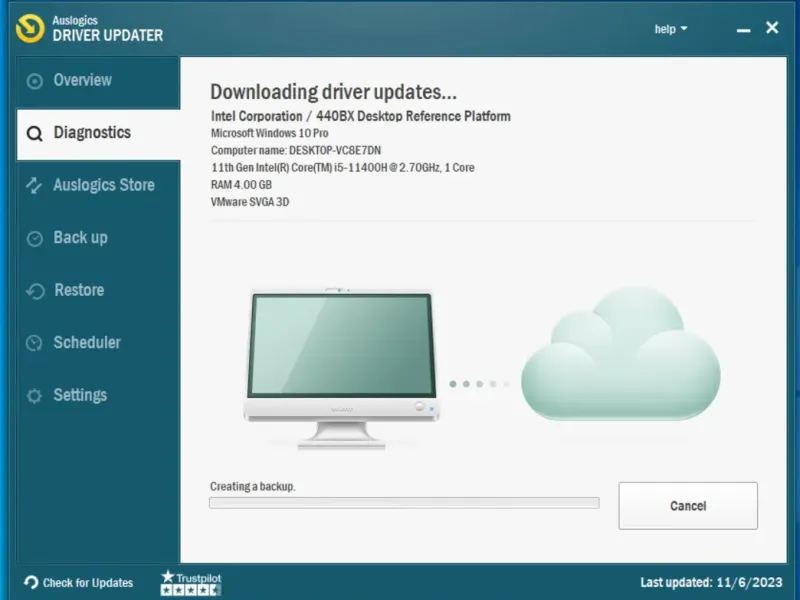
Task: Click the Auslogics Driver Updater logo icon
Action: (30, 29)
